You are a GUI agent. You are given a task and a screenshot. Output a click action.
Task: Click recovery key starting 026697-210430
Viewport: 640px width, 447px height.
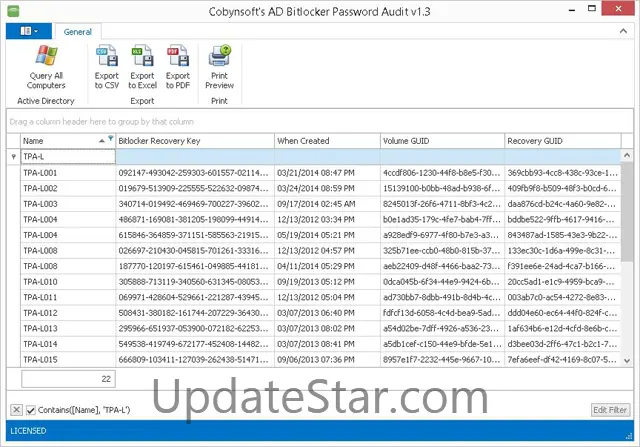[x=193, y=250]
